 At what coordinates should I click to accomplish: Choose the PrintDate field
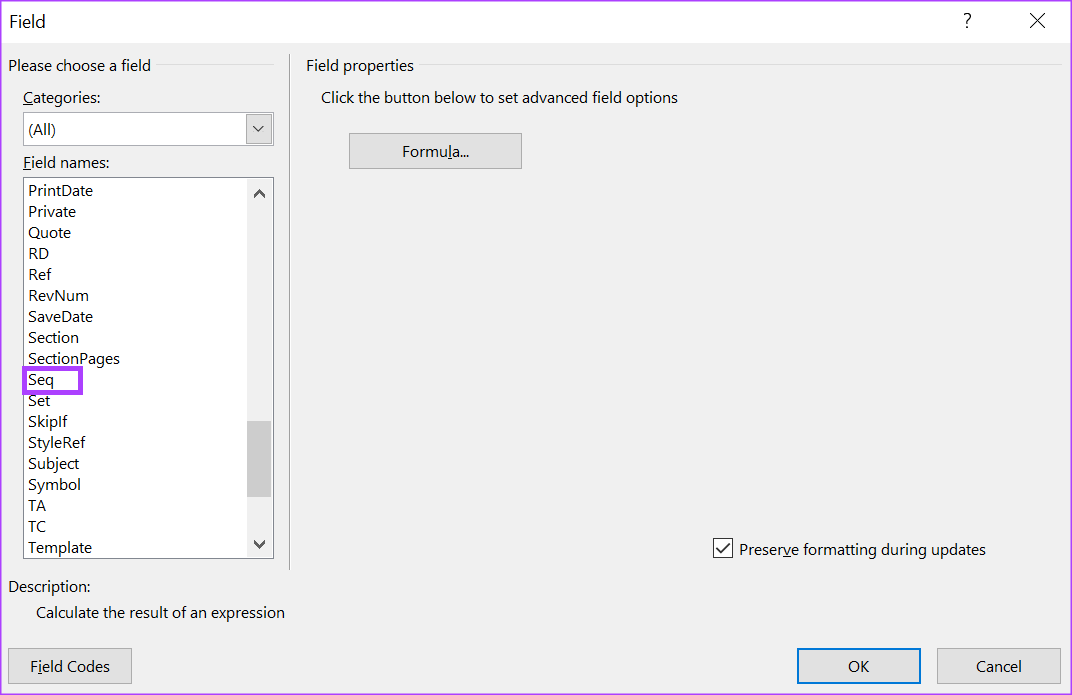(60, 190)
